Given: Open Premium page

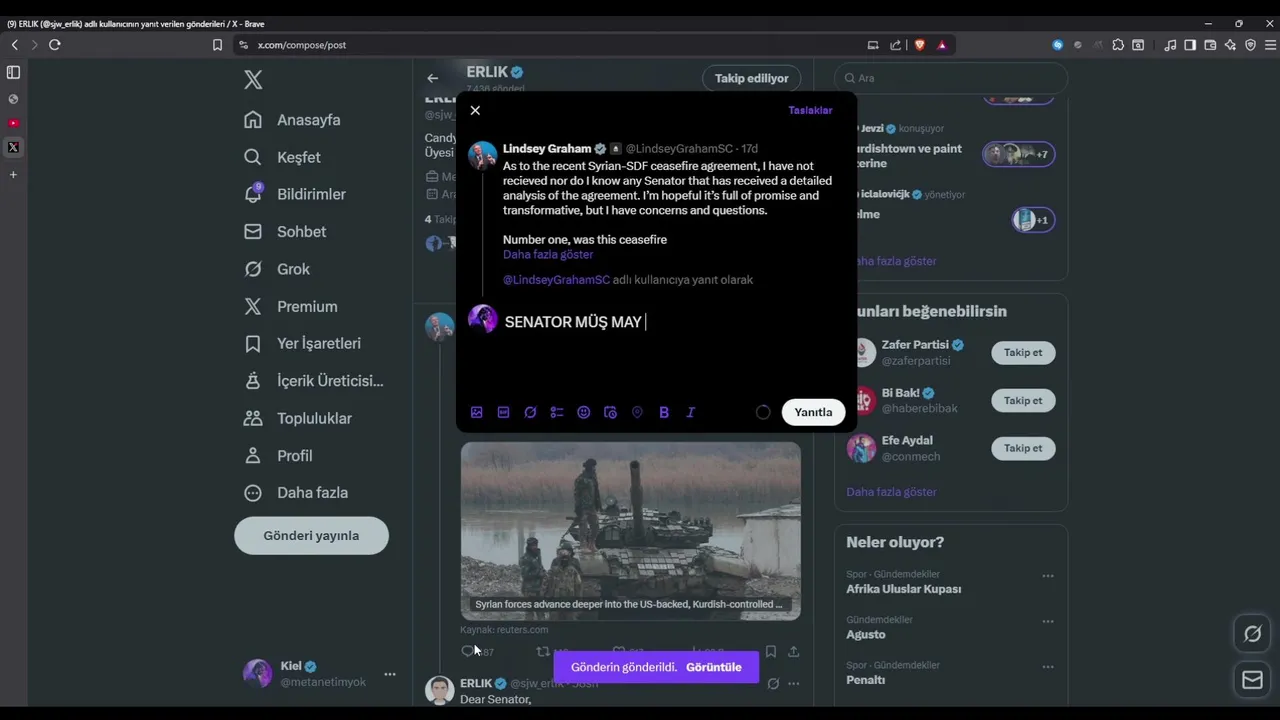Looking at the screenshot, I should coord(291,307).
